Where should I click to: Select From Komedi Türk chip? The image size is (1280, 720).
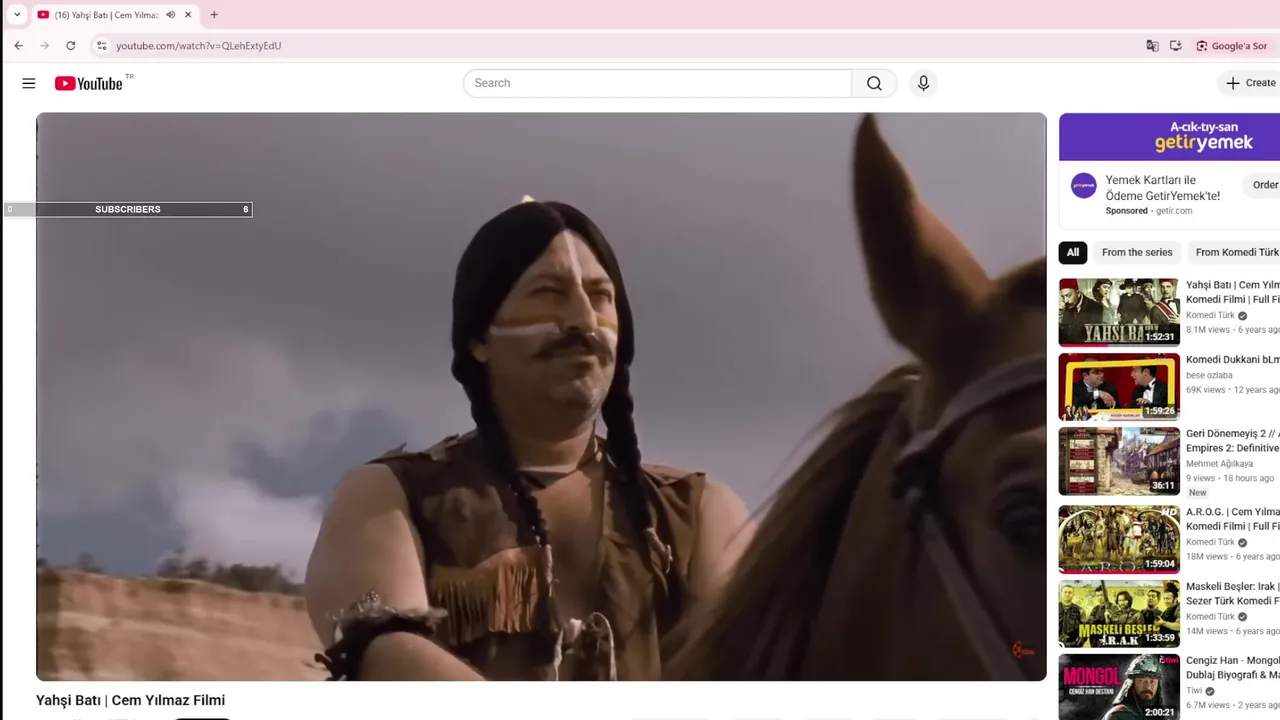(1236, 252)
